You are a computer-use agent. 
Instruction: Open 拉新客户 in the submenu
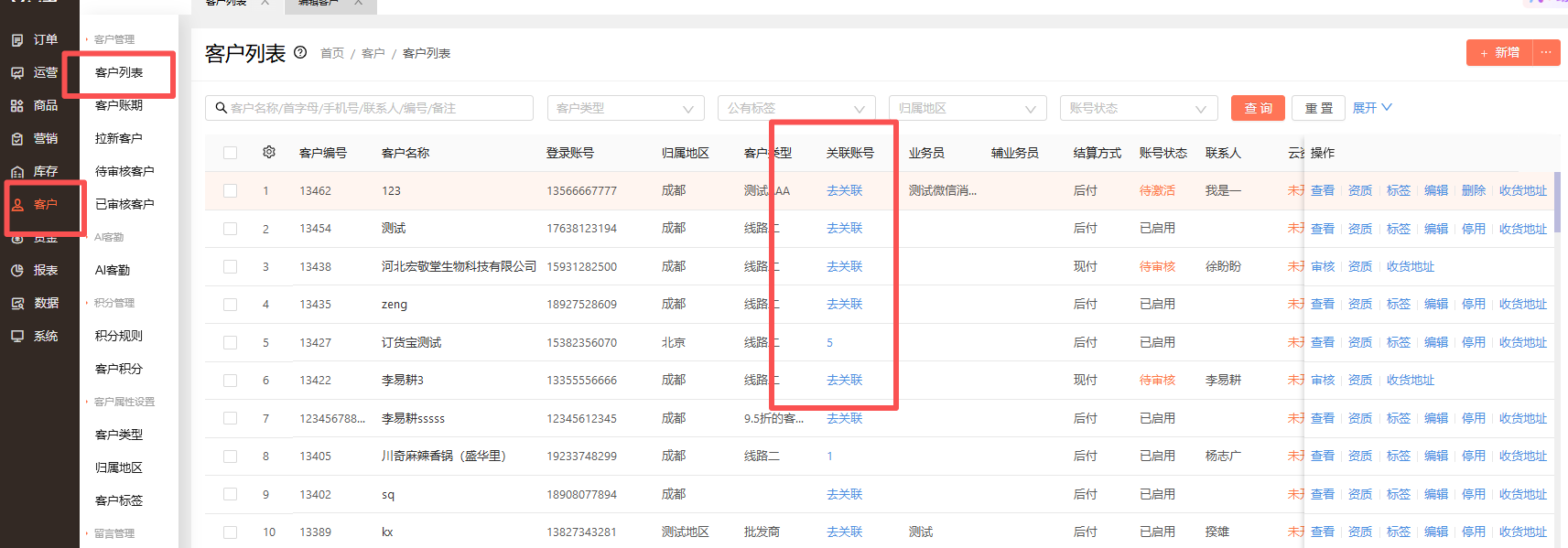119,138
